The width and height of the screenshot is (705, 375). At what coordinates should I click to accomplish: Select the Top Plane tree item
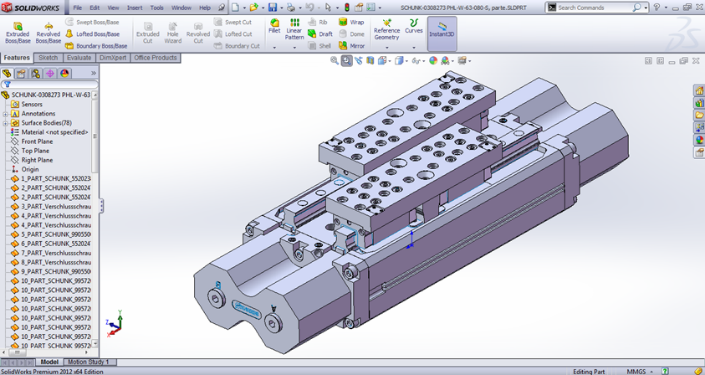tap(35, 151)
